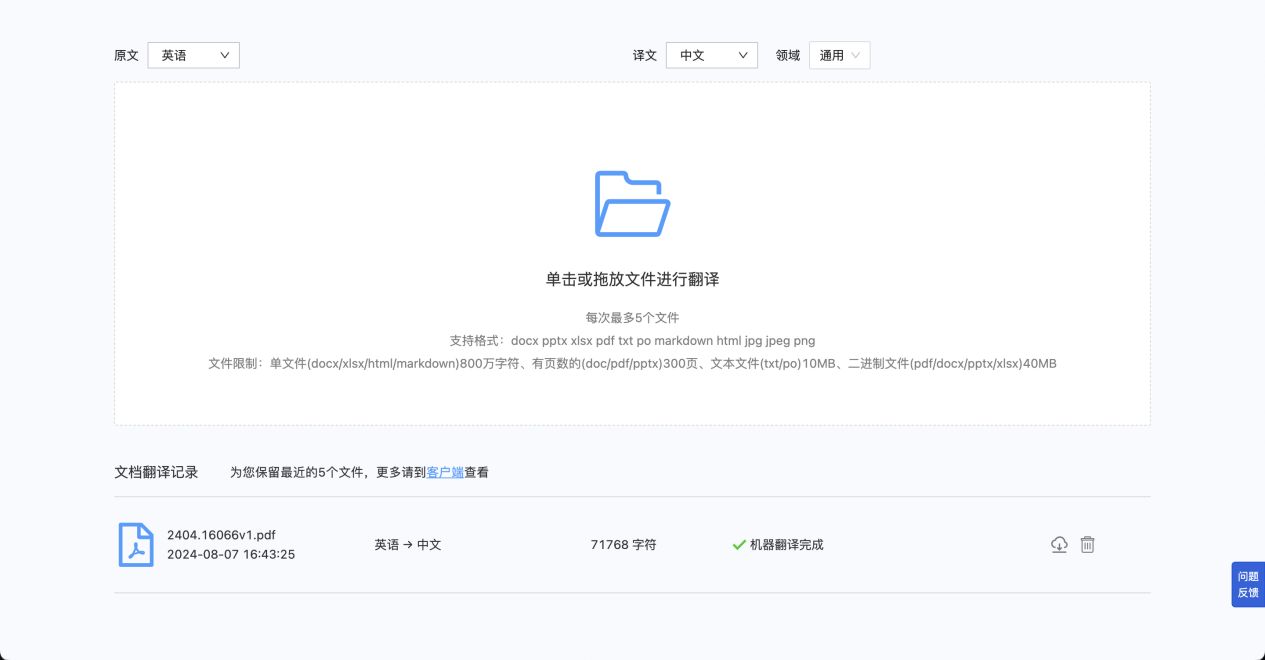Click the 71768 字符 character count
Viewport: 1265px width, 660px height.
(x=623, y=545)
